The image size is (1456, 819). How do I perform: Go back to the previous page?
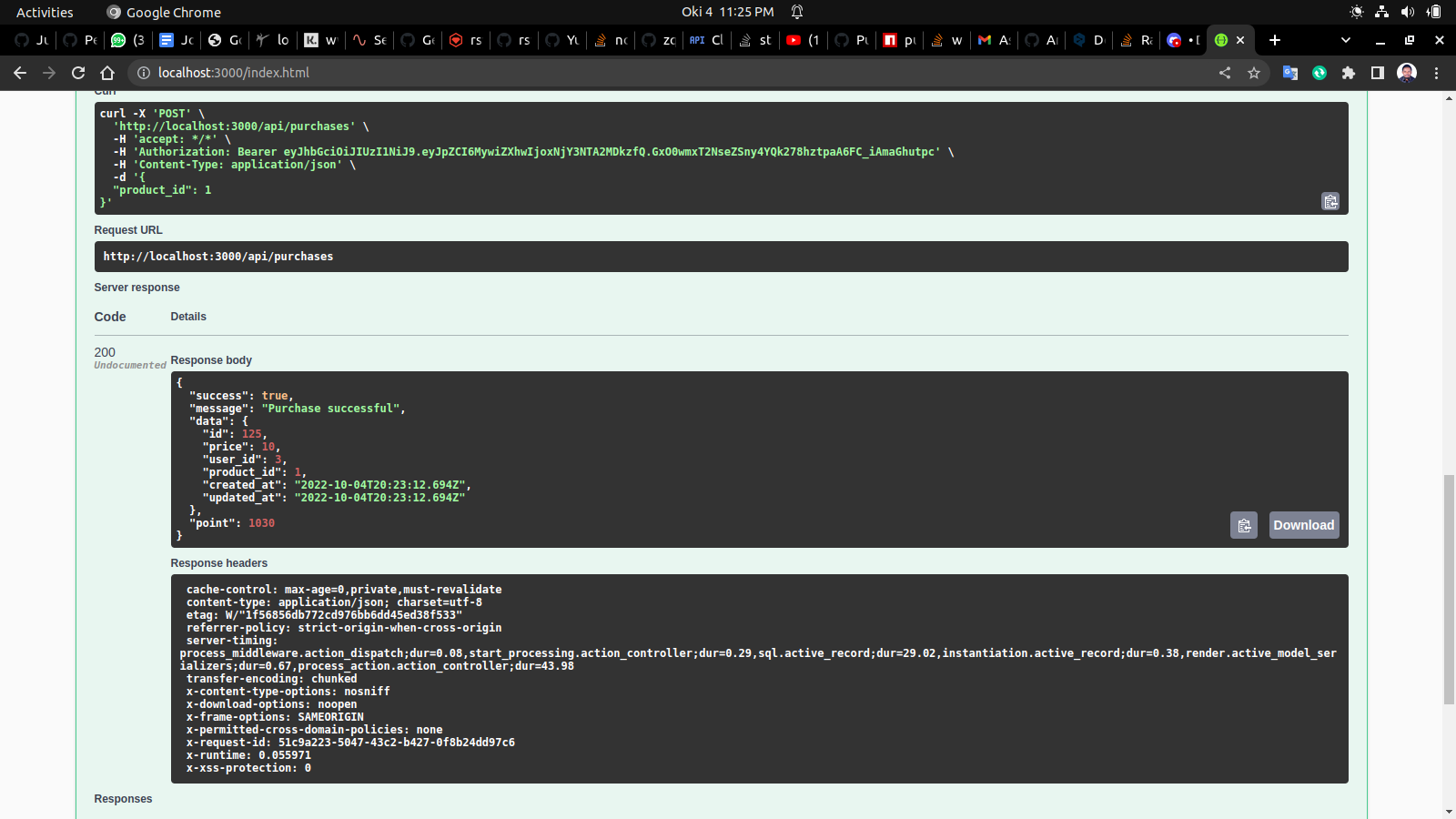point(20,73)
